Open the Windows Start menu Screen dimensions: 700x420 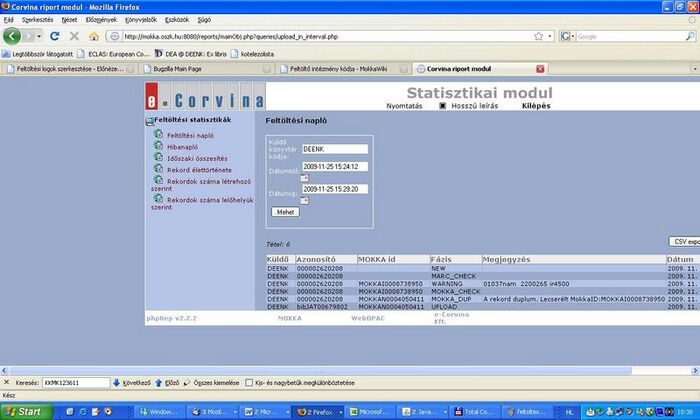point(25,411)
